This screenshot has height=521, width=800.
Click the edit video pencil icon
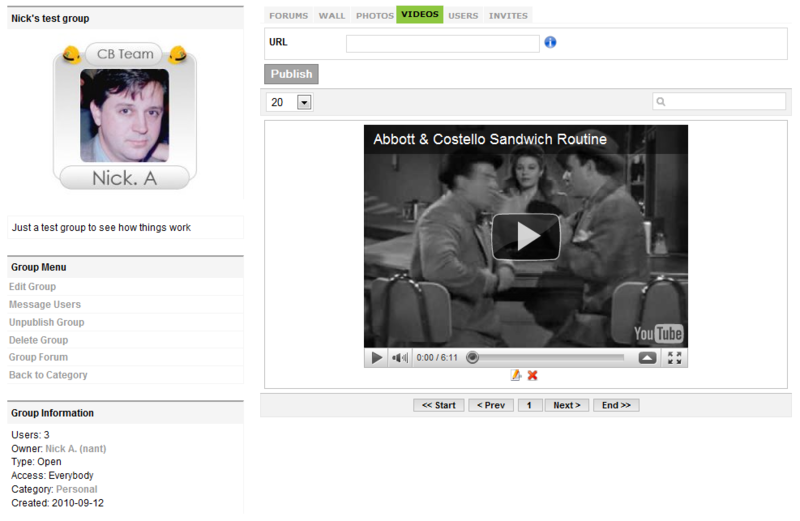pos(516,376)
